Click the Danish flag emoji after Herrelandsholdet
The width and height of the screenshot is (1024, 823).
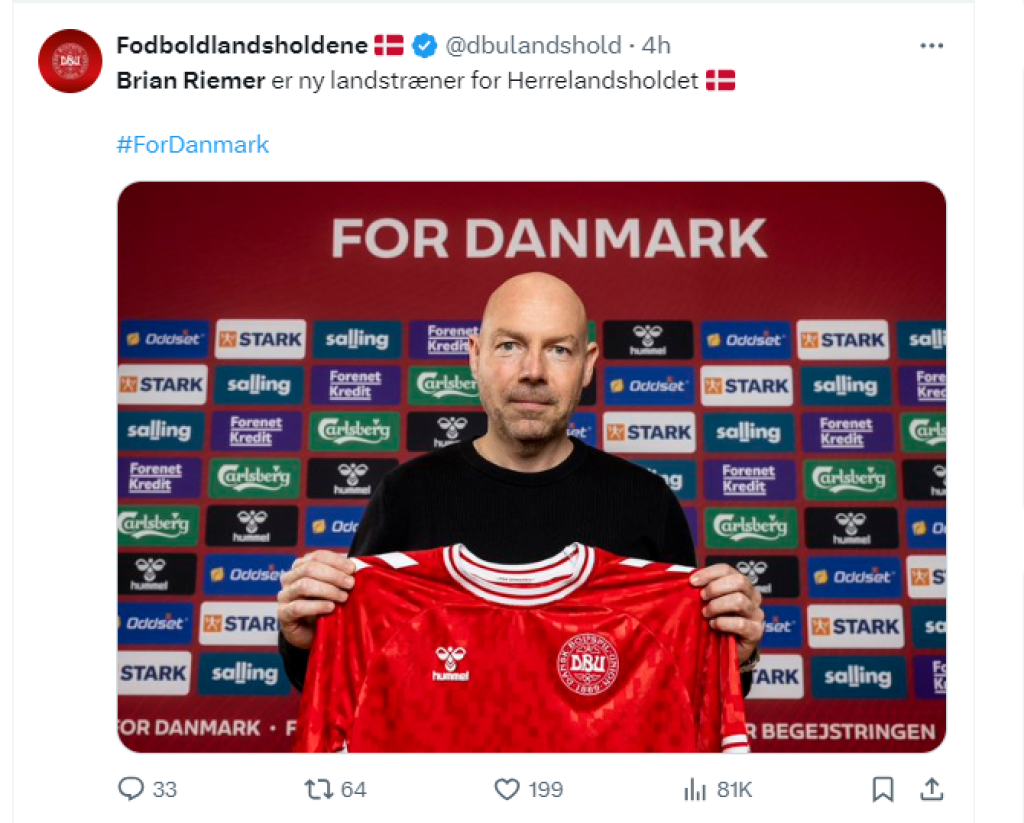pyautogui.click(x=720, y=81)
